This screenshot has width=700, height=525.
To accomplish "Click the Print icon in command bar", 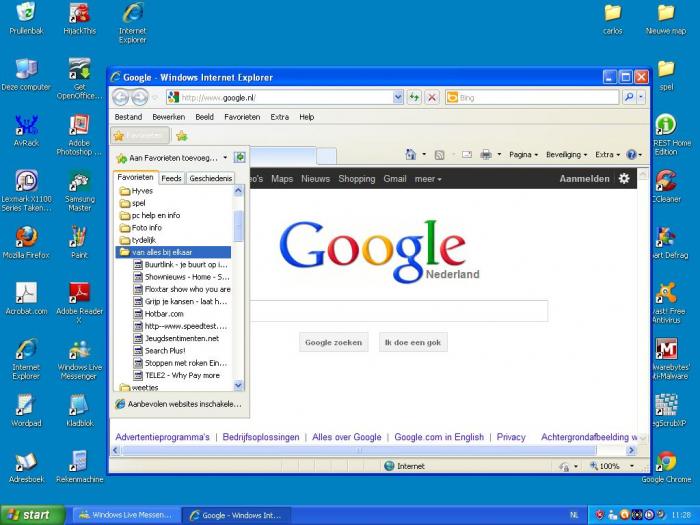I will point(485,155).
